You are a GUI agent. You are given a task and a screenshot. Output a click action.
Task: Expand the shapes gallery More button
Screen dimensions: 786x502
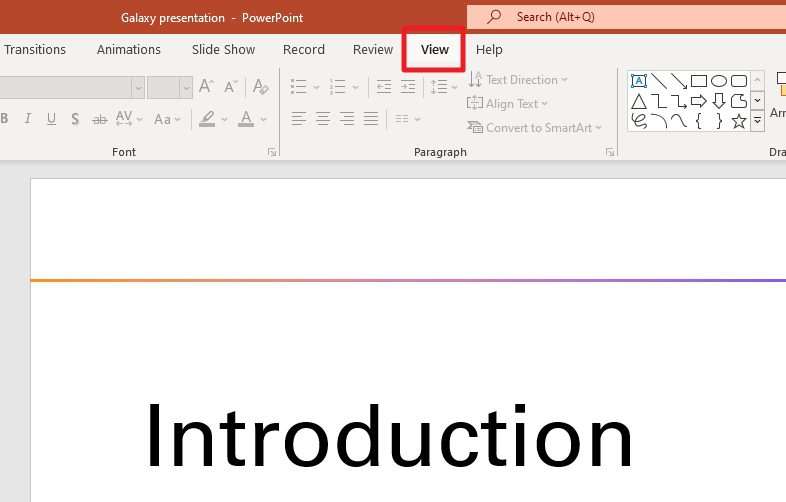pos(757,121)
